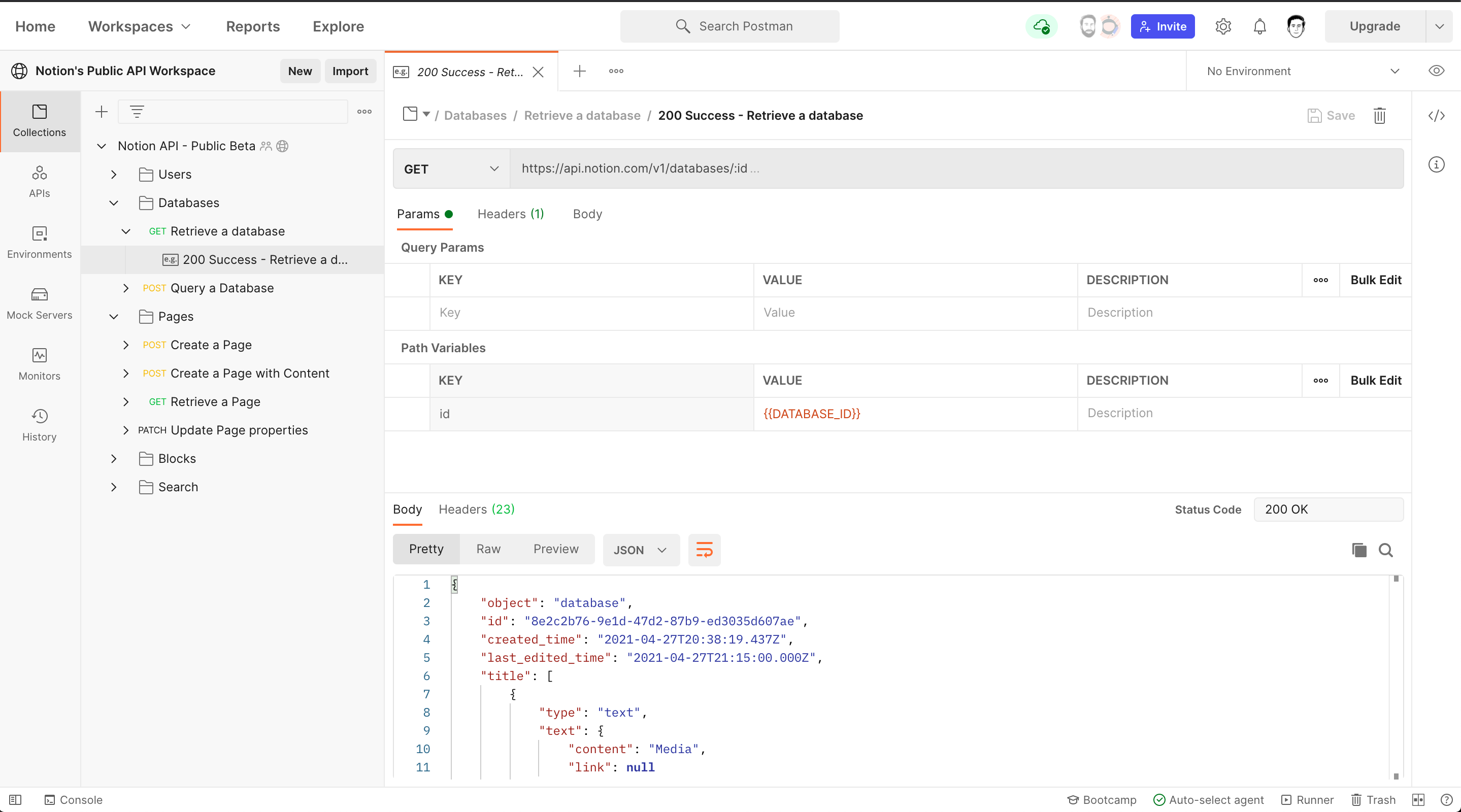Image resolution: width=1461 pixels, height=812 pixels.
Task: Open the History sidebar panel
Action: (39, 425)
